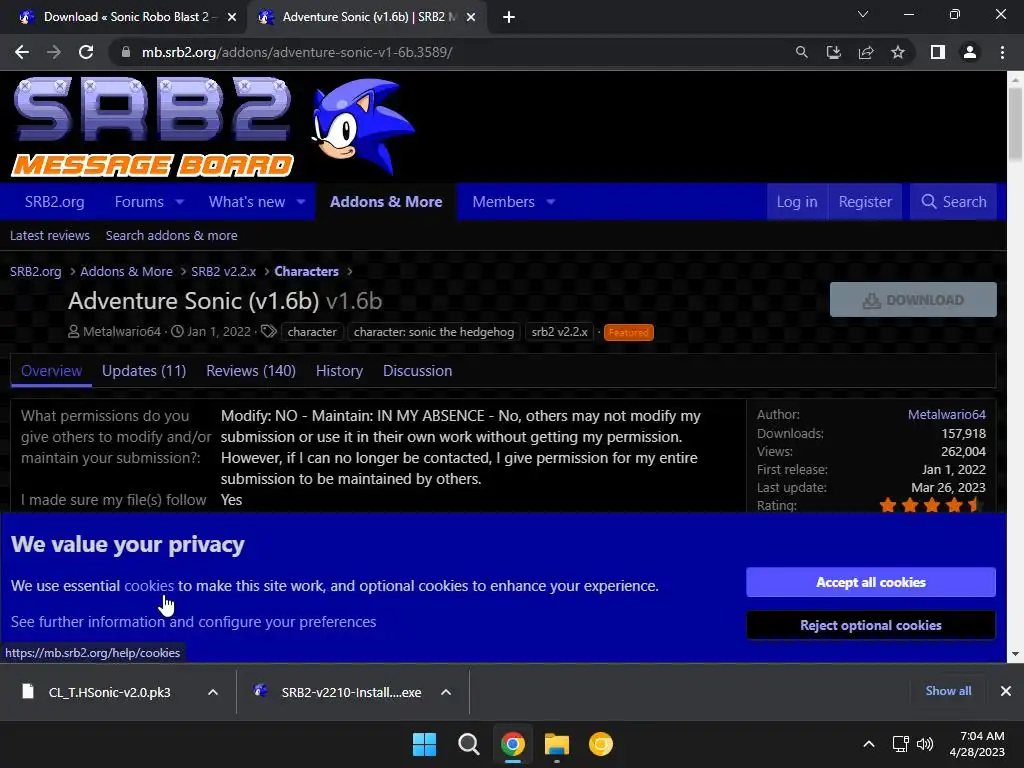Open the Members nav item

tap(504, 202)
